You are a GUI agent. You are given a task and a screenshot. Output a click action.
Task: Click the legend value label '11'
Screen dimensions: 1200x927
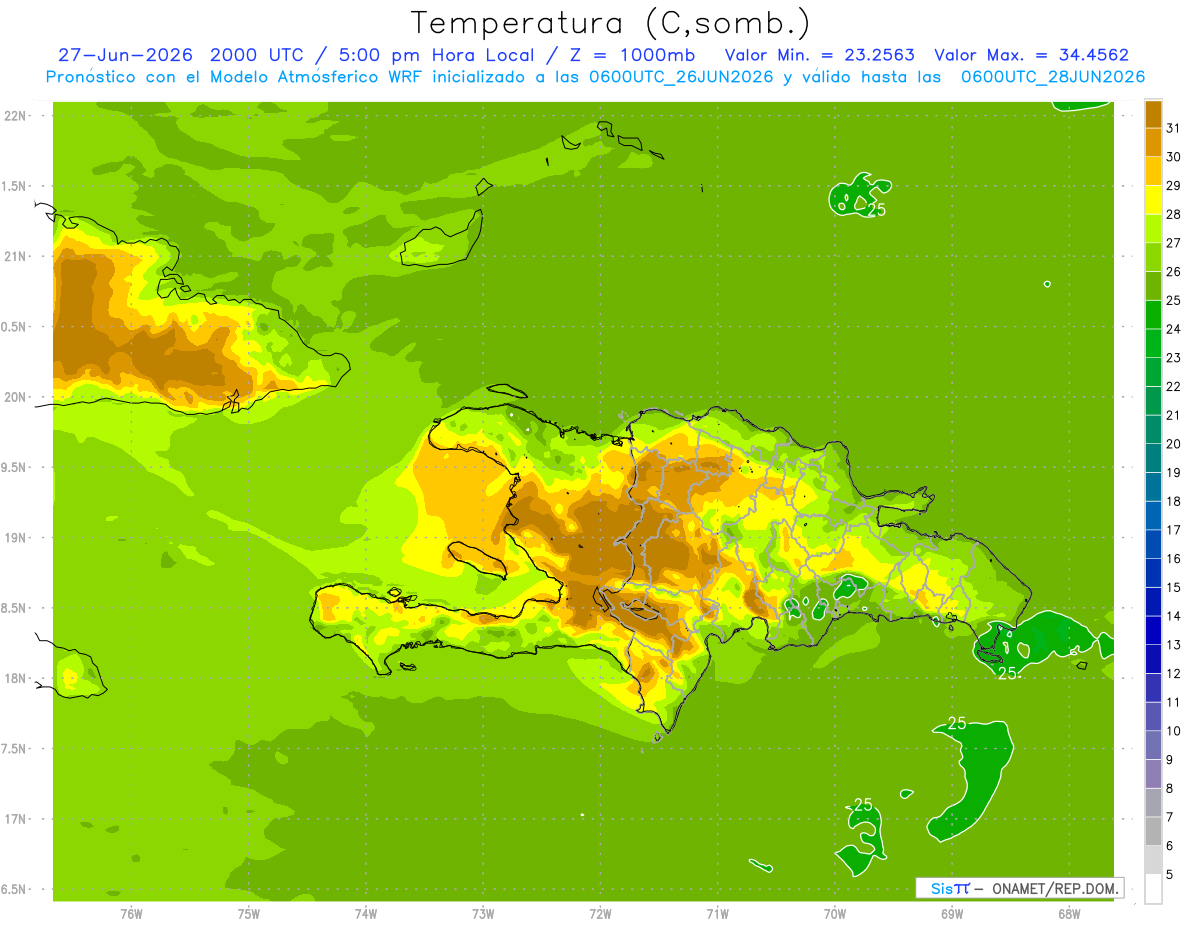pos(1174,702)
